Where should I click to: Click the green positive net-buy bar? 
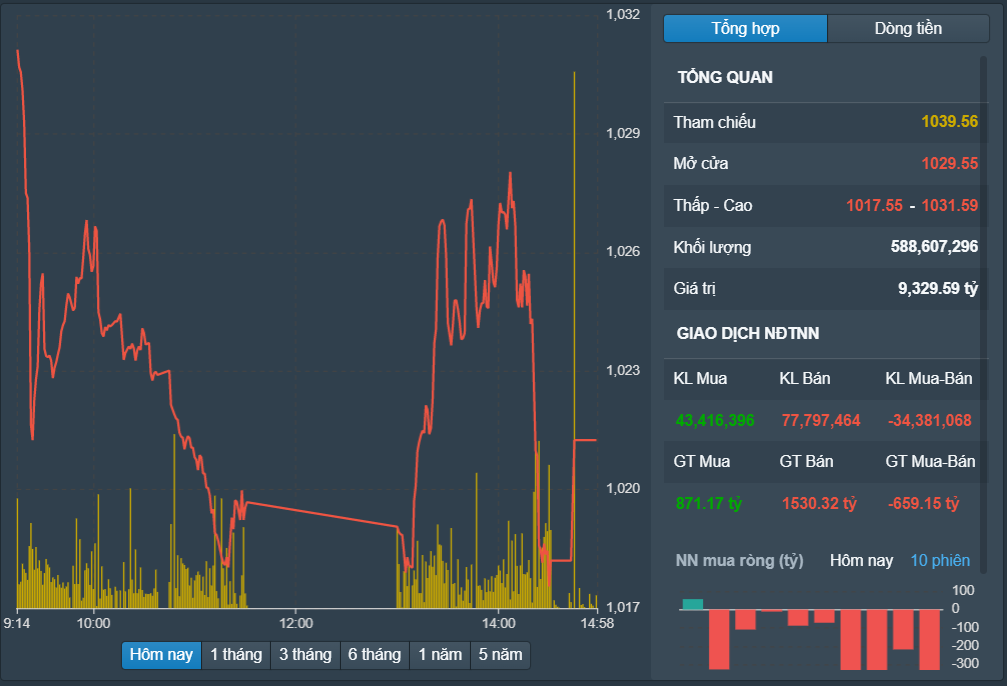(692, 604)
